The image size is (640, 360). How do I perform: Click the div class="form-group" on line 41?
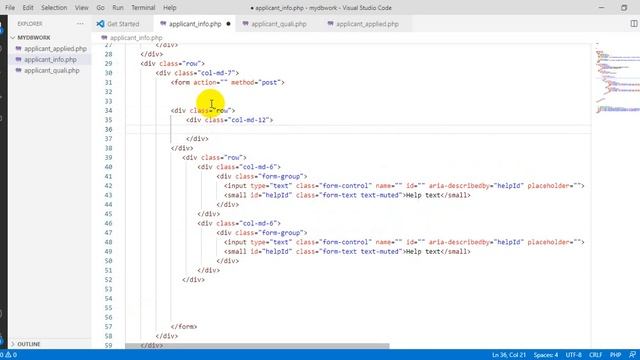pyautogui.click(x=262, y=176)
